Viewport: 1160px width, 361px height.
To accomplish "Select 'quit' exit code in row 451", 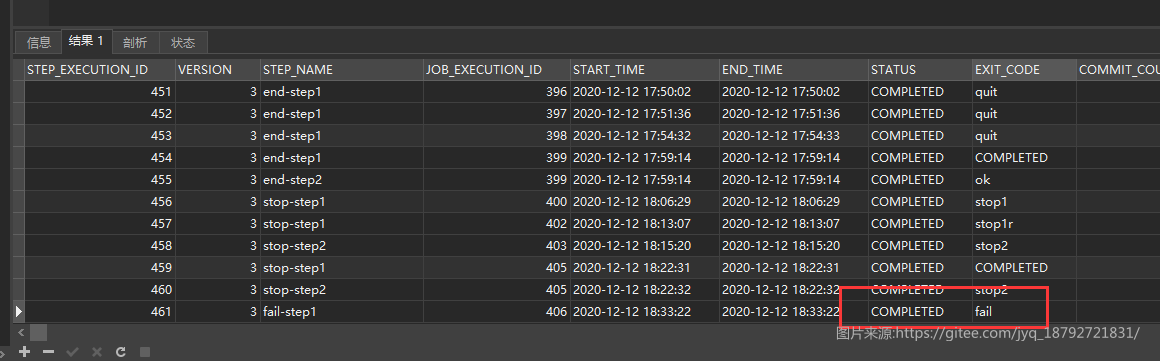I will (x=1025, y=92).
